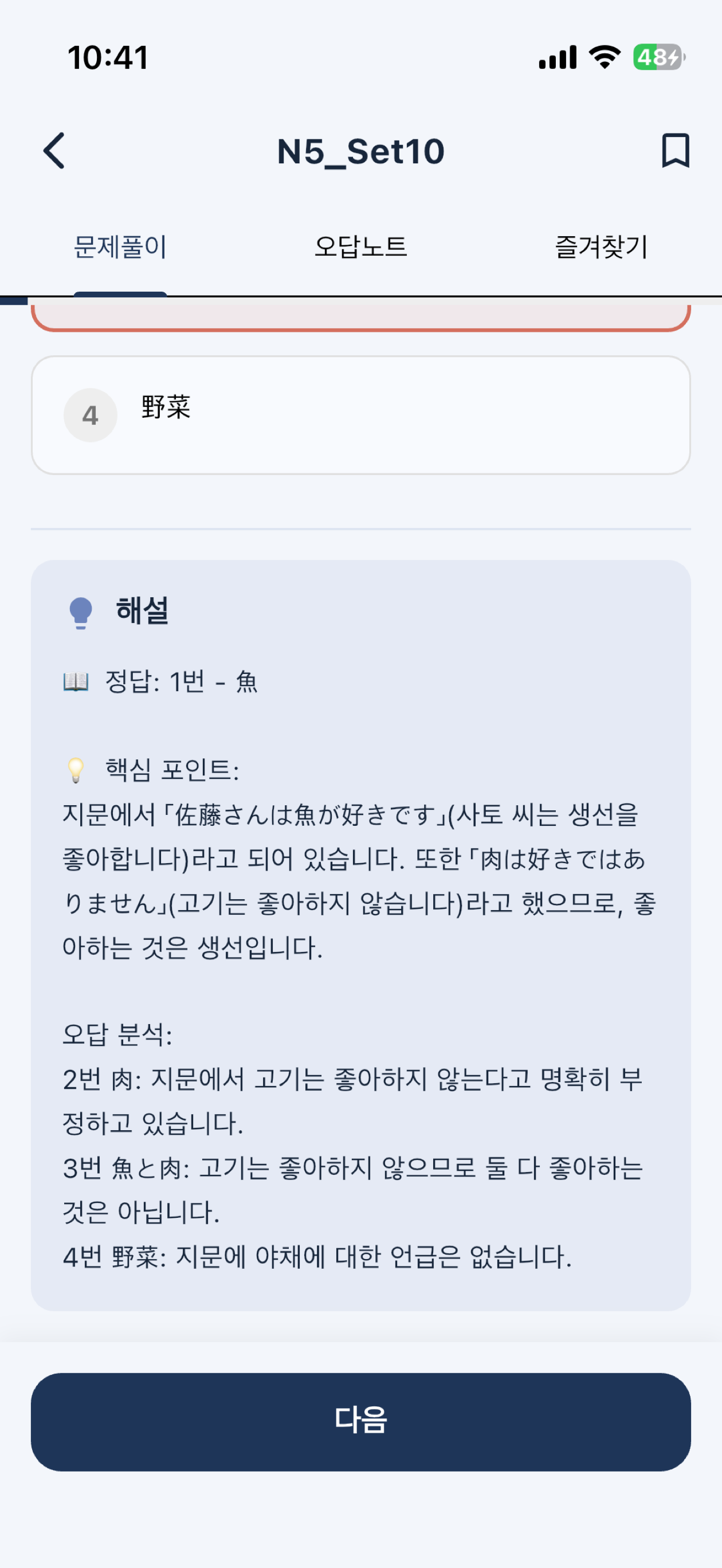Tap the progress bar under the tabs
Viewport: 722px width, 1568px height.
[361, 301]
